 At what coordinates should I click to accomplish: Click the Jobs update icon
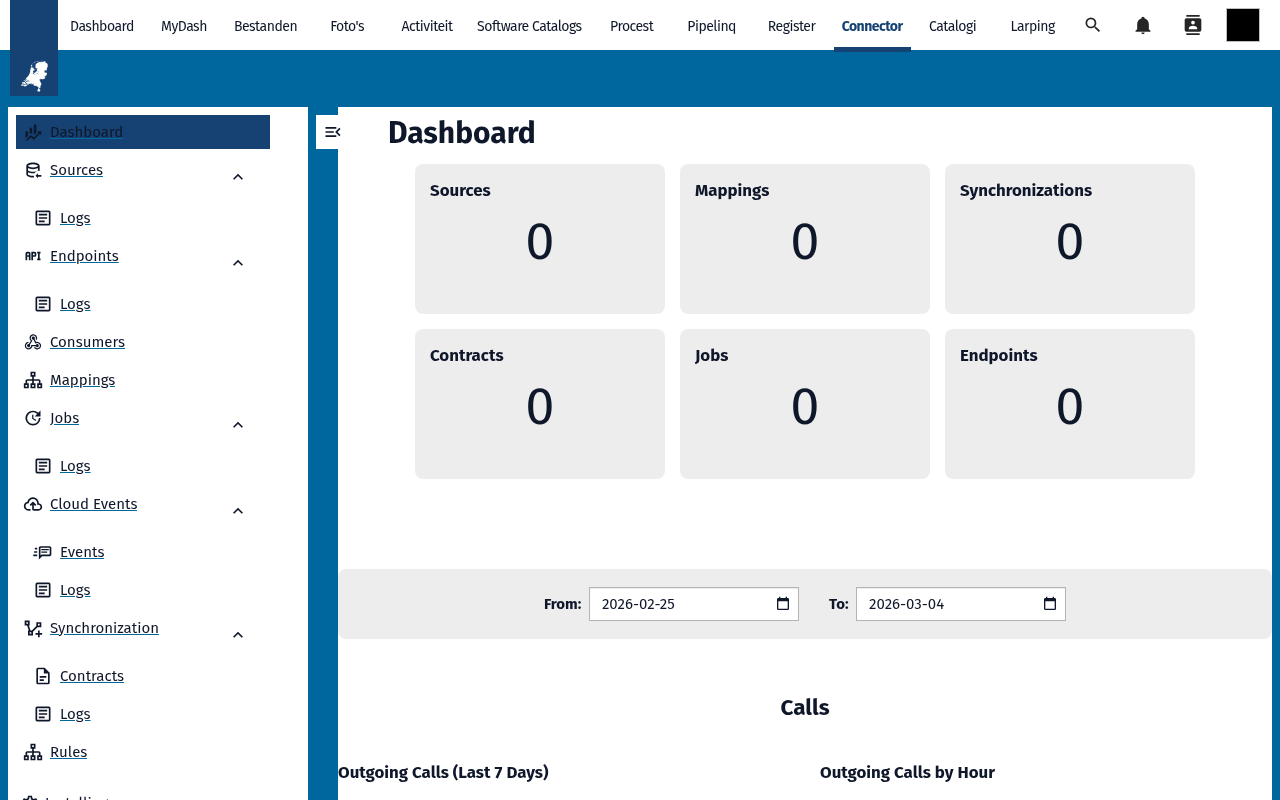click(x=33, y=418)
